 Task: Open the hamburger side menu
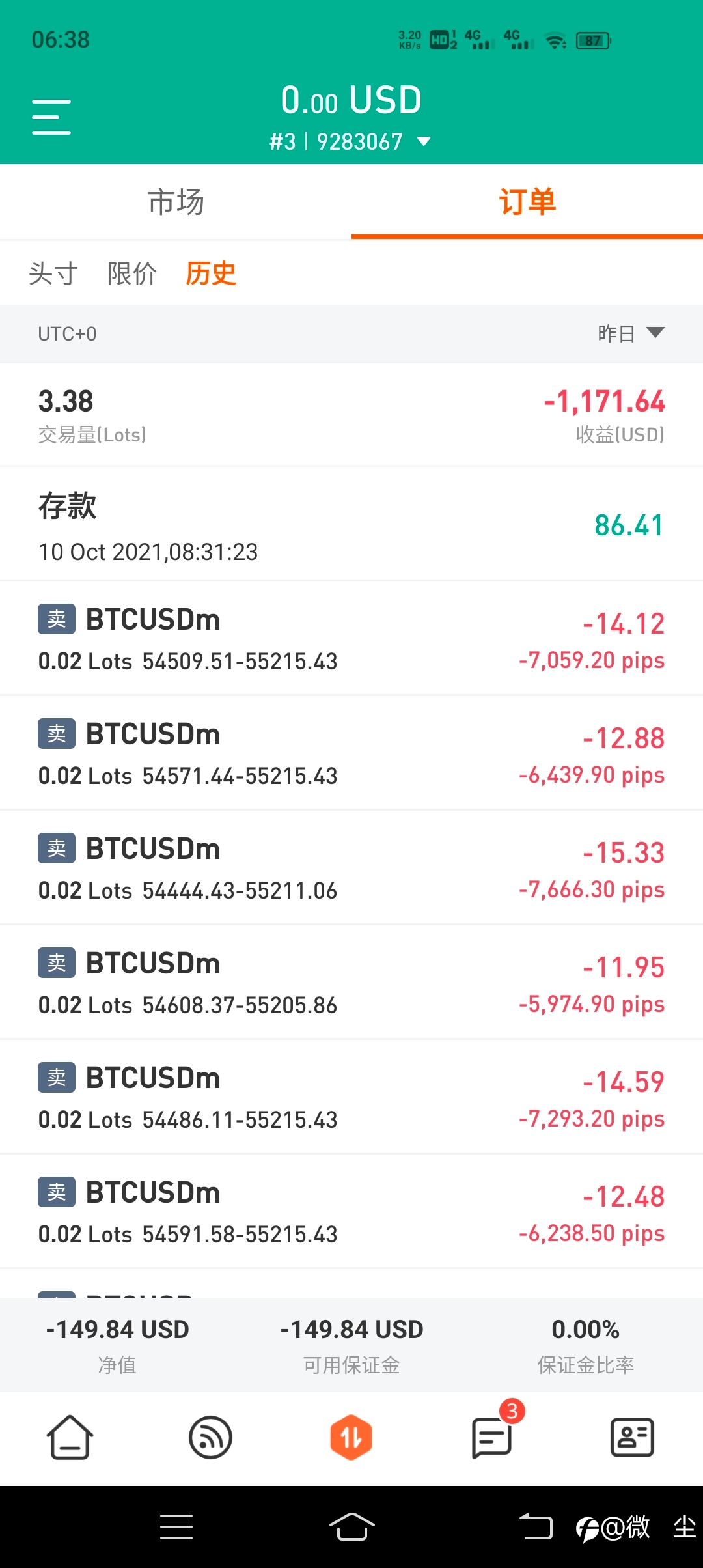[51, 117]
